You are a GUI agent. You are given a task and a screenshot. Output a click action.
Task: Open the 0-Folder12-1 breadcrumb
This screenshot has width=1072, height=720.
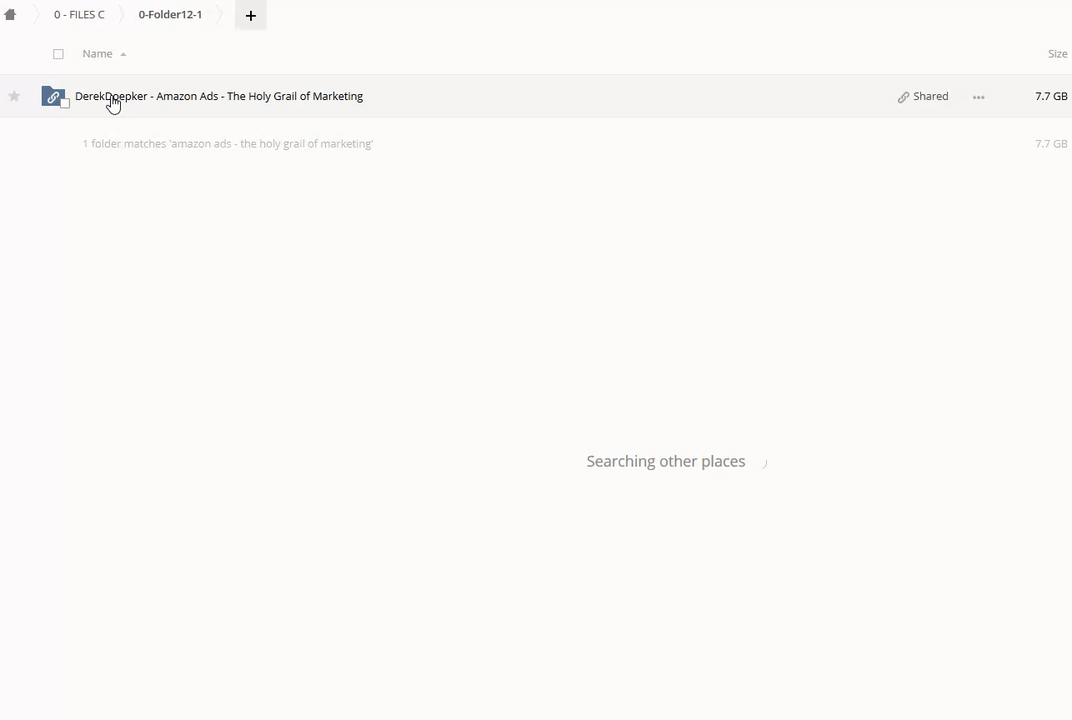tap(170, 15)
